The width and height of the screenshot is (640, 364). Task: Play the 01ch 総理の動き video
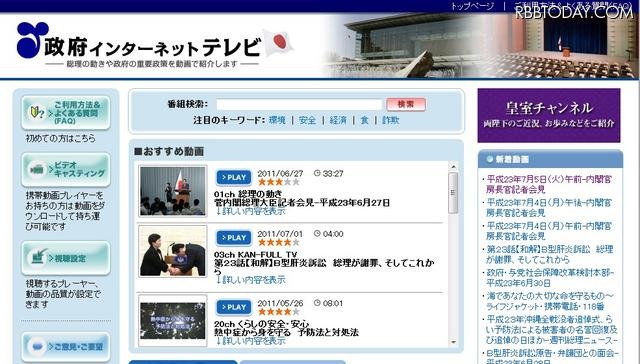coord(234,178)
